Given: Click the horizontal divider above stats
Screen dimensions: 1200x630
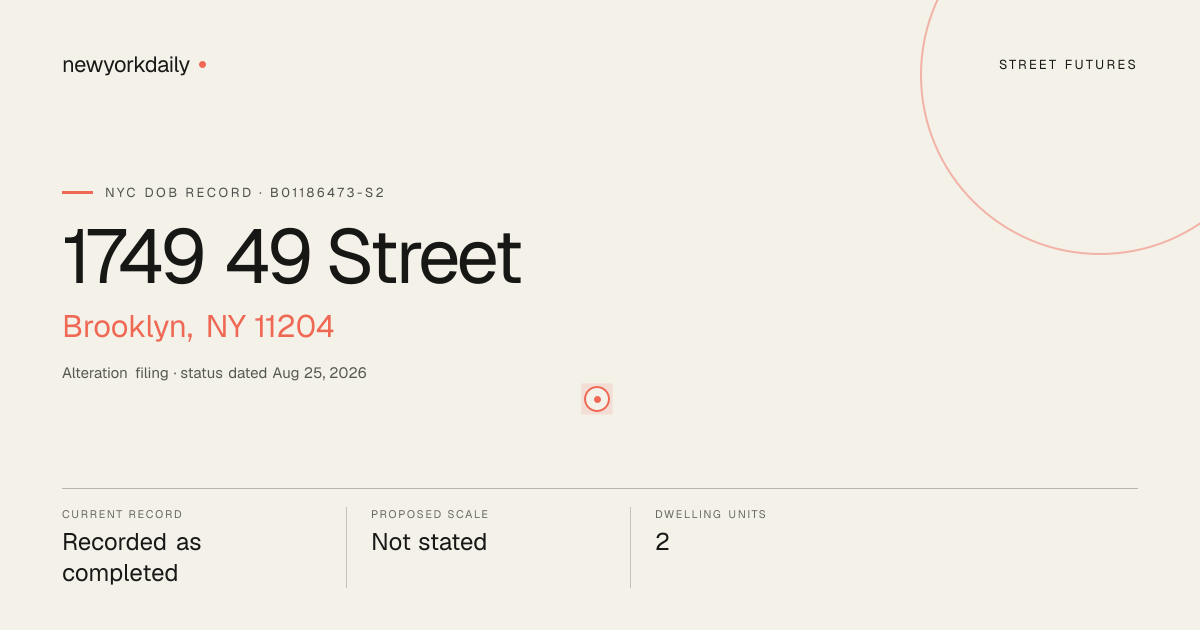Looking at the screenshot, I should click(x=600, y=489).
